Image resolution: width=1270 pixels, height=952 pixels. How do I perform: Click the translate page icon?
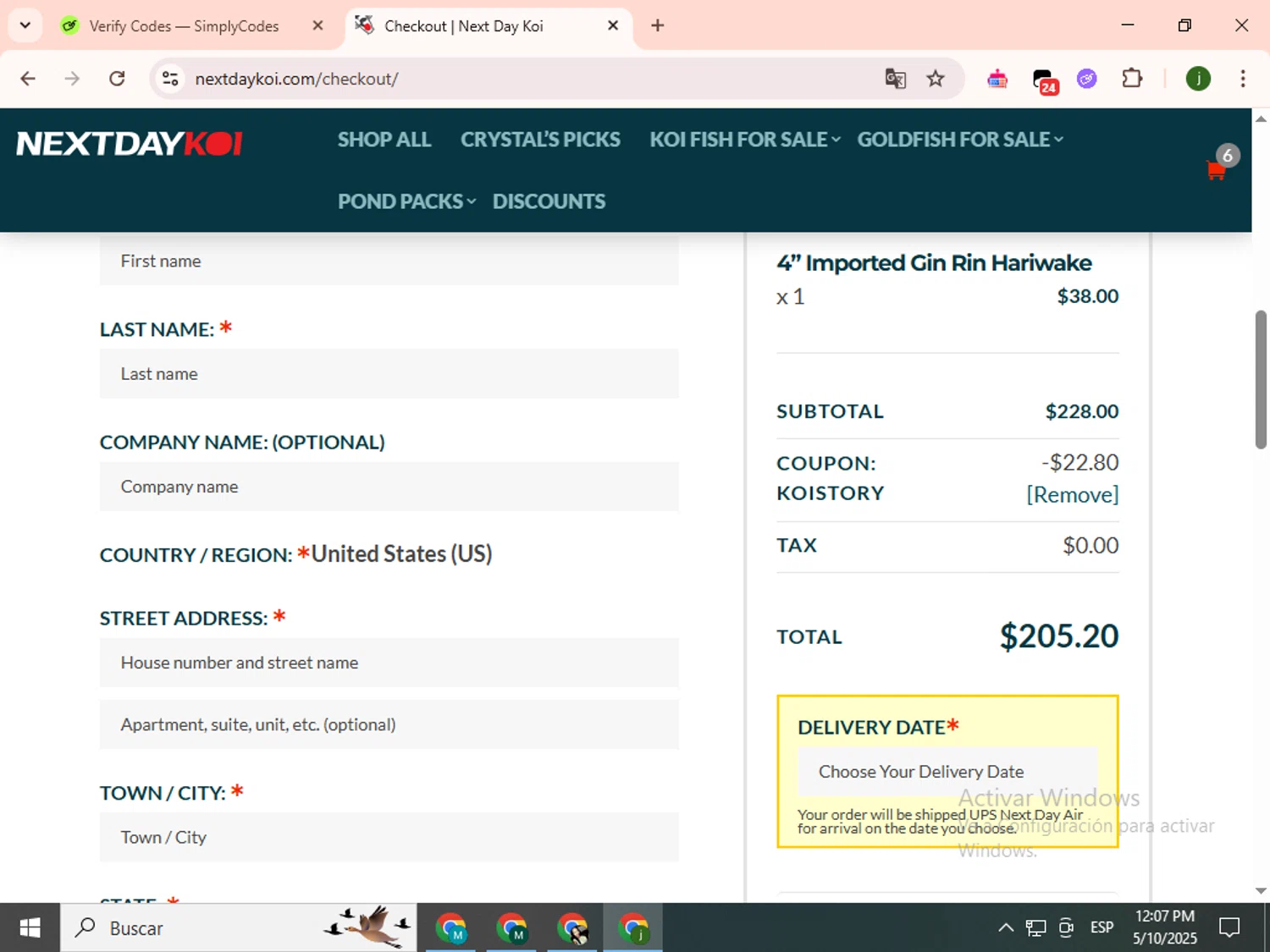tap(895, 79)
